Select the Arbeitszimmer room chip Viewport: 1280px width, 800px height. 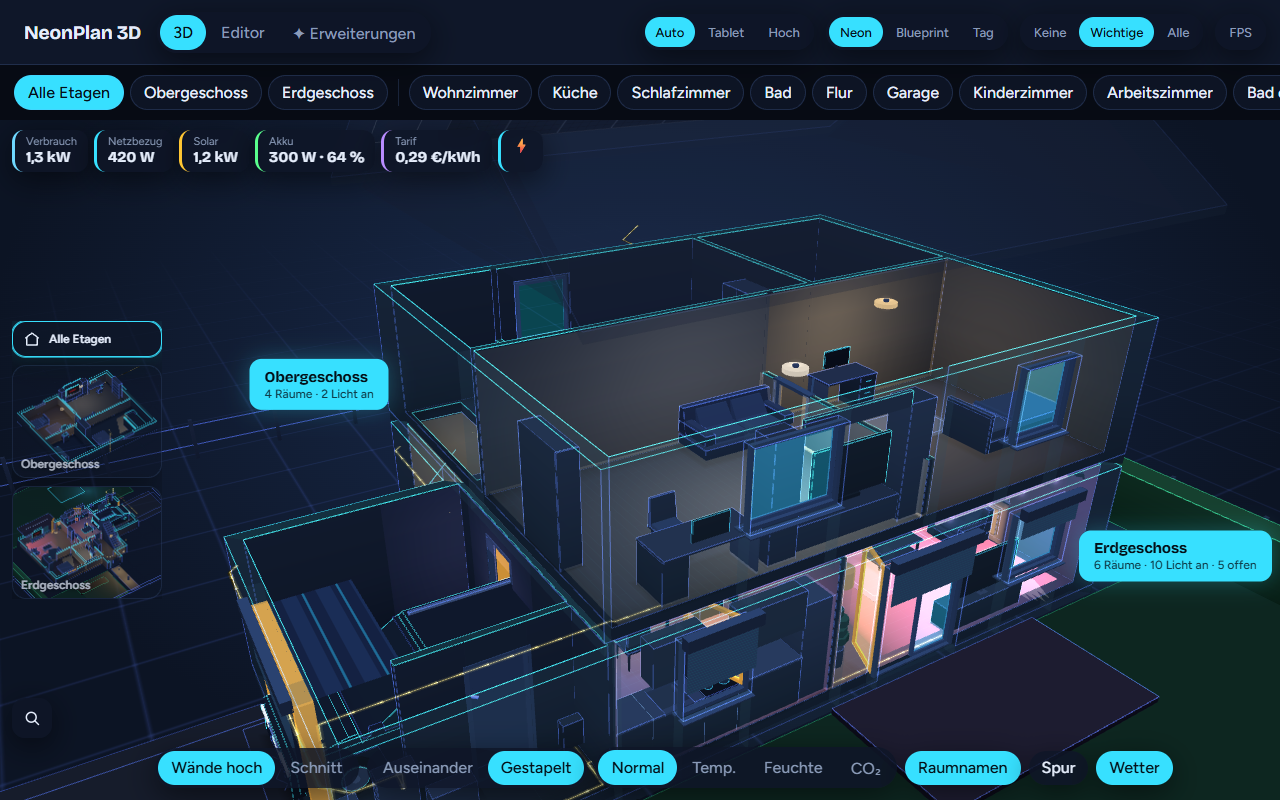[x=1160, y=93]
